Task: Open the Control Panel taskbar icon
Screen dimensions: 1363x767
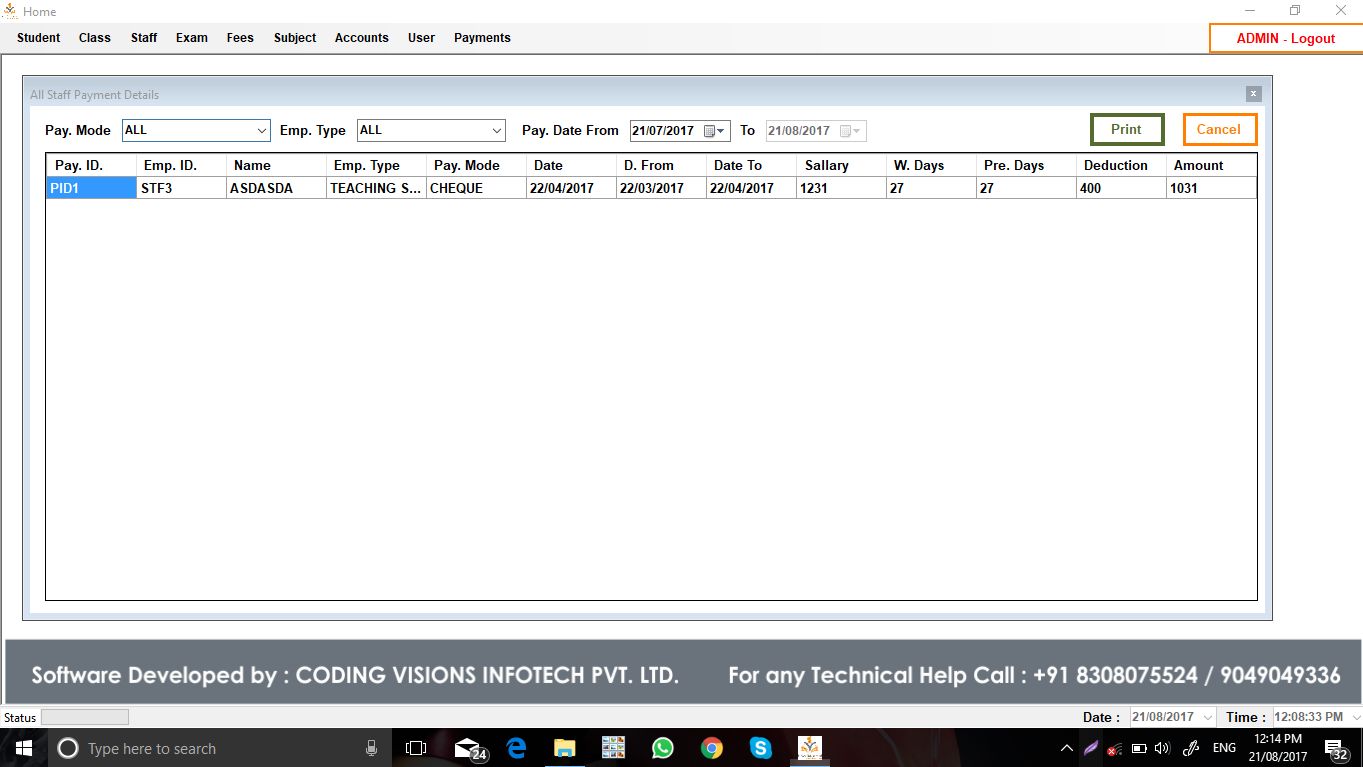Action: point(613,748)
